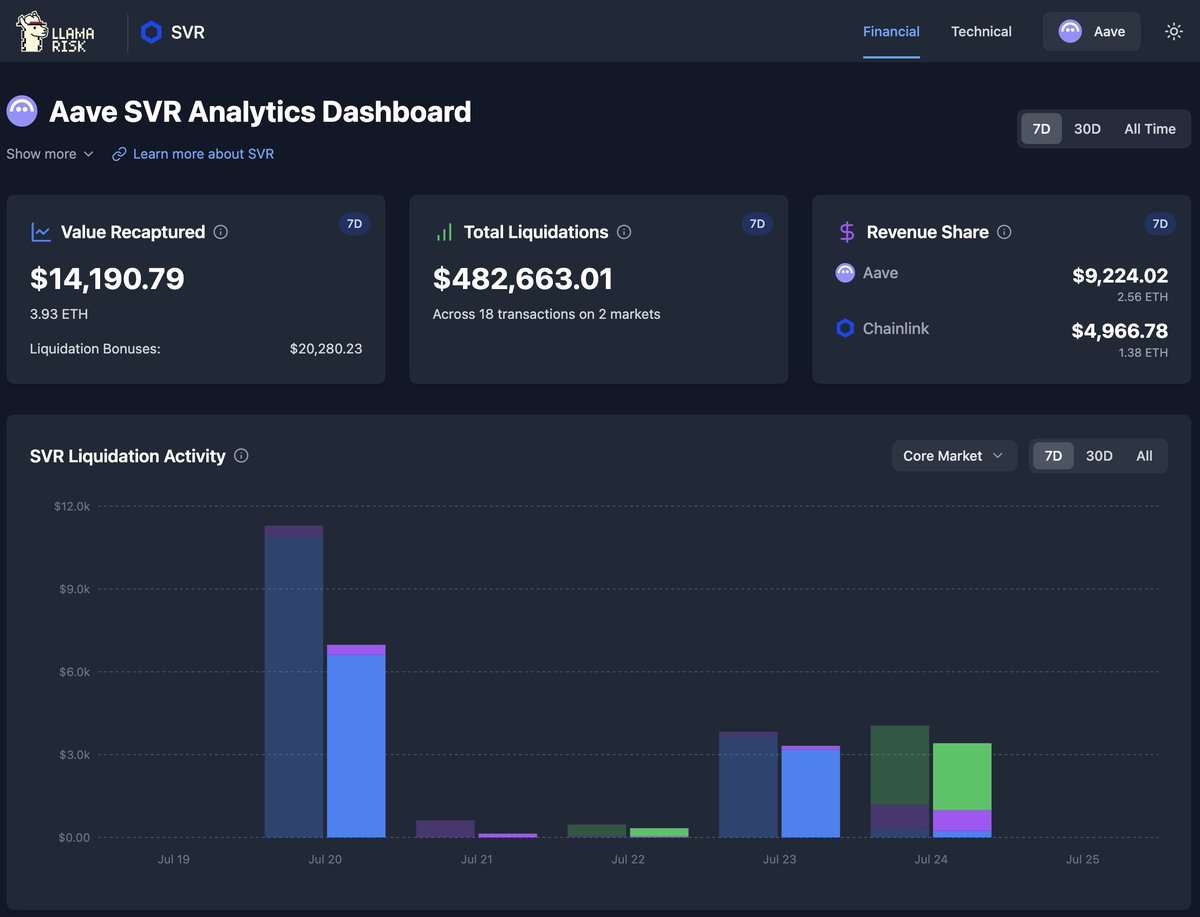Click the Jul 20 axis label

(x=325, y=859)
